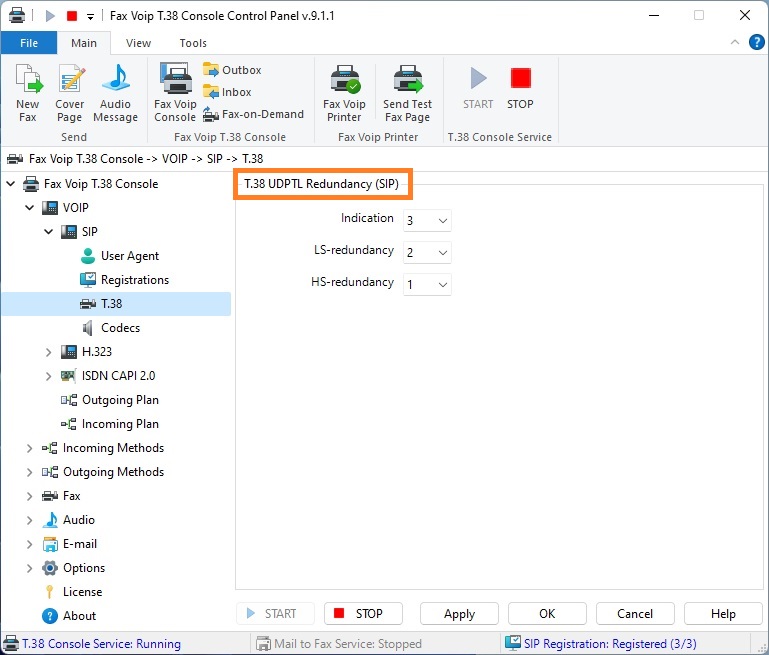Expand the Fax tree node

(x=29, y=496)
